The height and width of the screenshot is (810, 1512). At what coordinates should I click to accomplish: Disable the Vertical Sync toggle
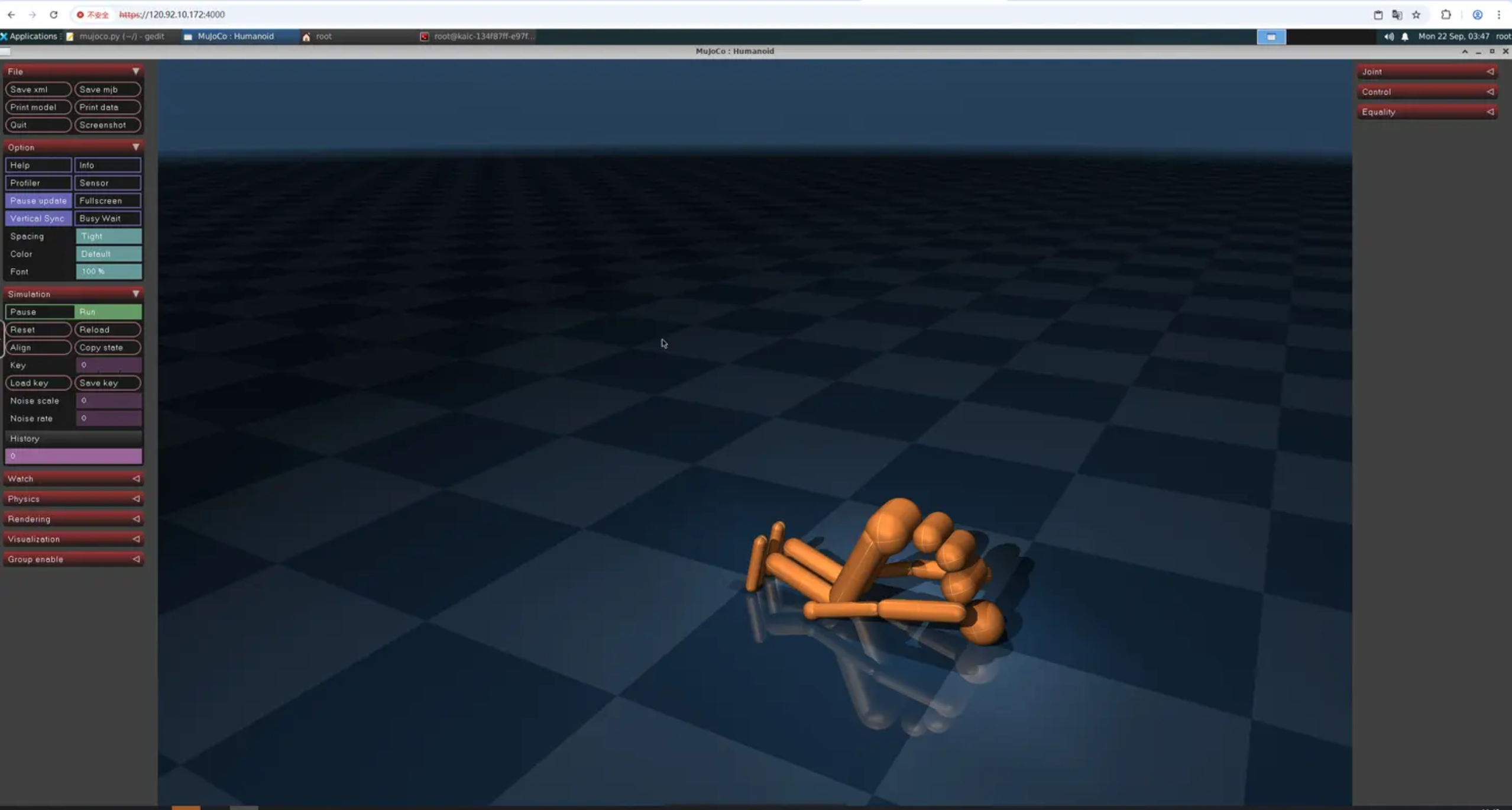pos(38,218)
